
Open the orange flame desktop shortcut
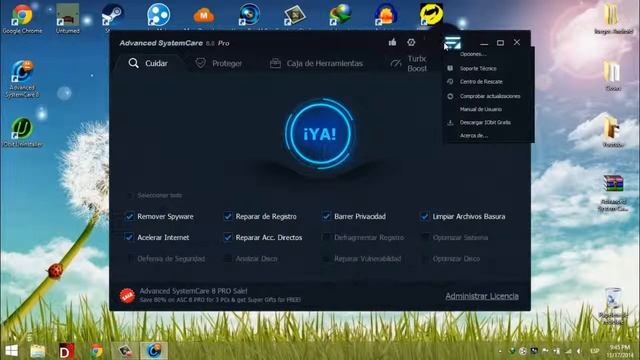[x=385, y=15]
